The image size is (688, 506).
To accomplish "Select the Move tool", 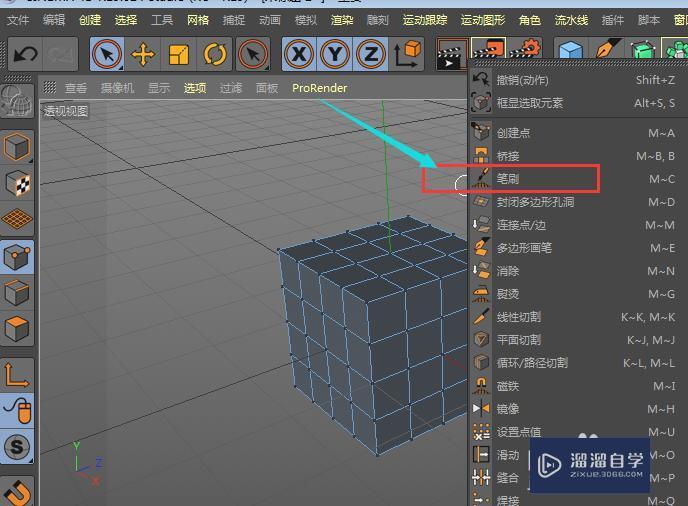I will (143, 54).
